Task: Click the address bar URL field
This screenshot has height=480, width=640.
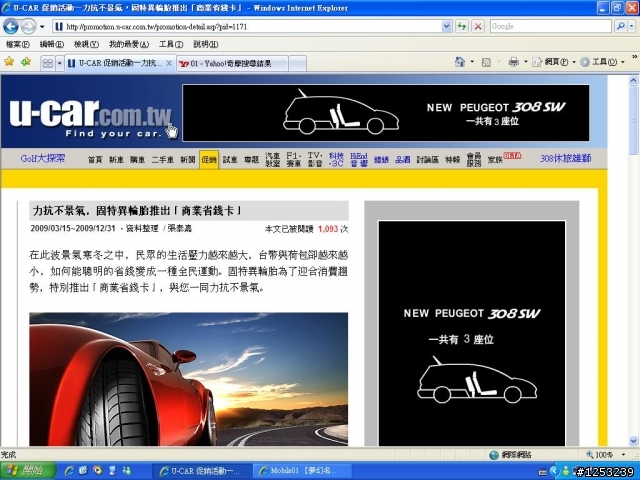Action: 247,27
